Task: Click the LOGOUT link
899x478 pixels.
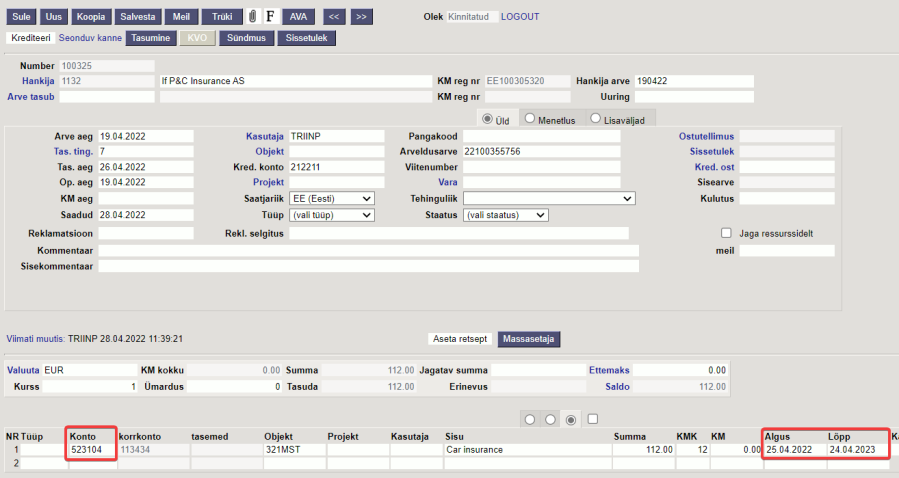Action: pos(520,17)
